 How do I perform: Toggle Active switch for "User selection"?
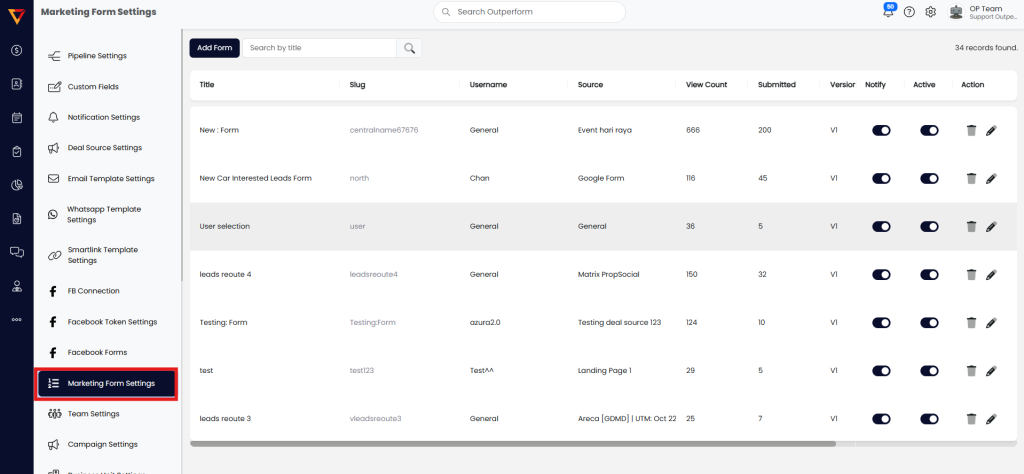929,226
